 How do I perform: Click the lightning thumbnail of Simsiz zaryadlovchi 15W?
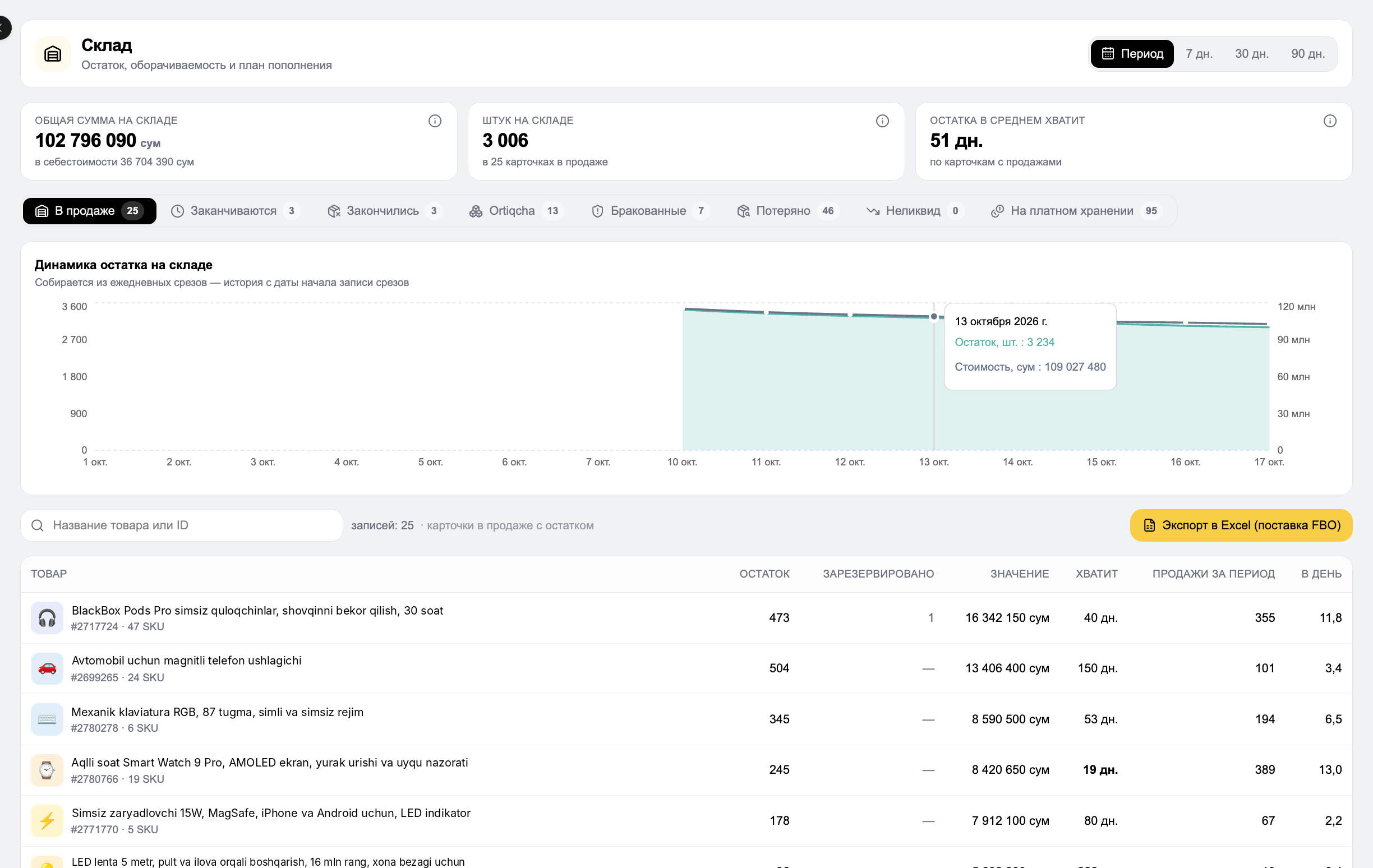[x=47, y=821]
